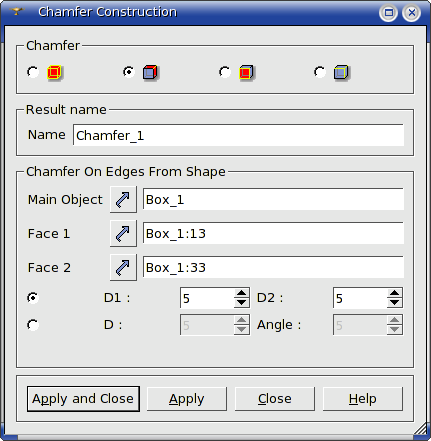431x441 pixels.
Task: Click the Apply button
Action: tap(187, 399)
